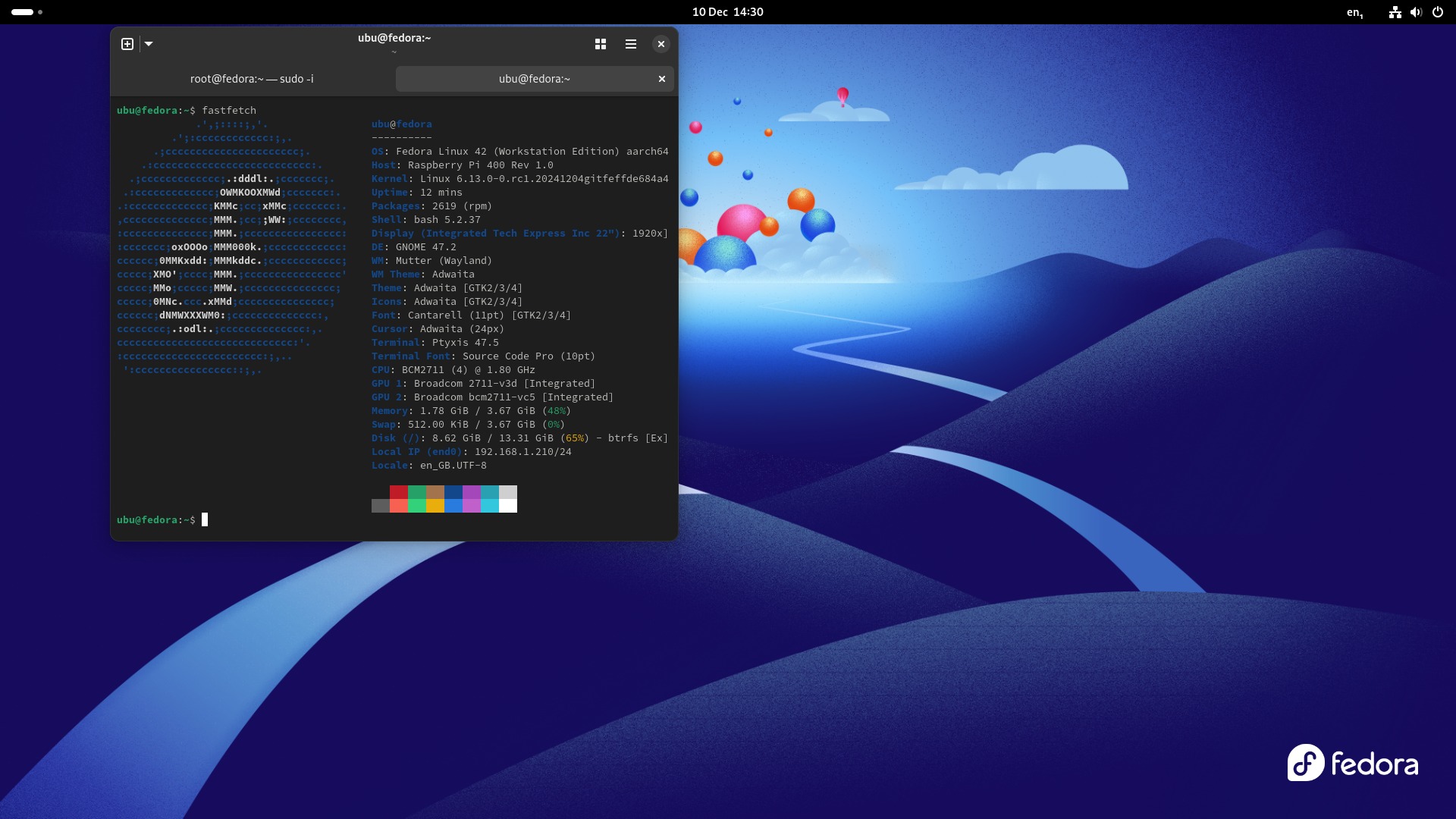Click the yellow block in the colour palette

point(435,506)
